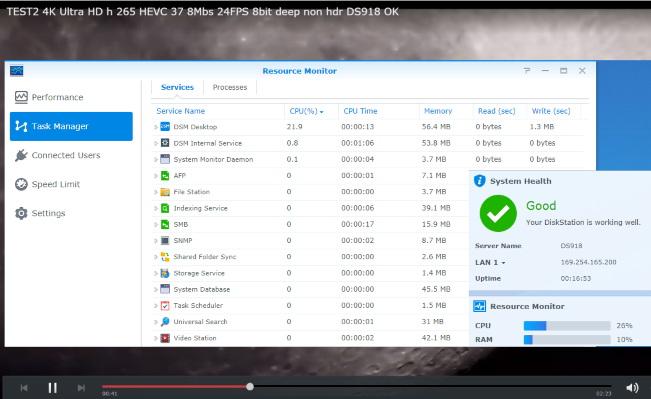Click the DSM Desktop service icon
This screenshot has width=651, height=399.
(x=165, y=127)
